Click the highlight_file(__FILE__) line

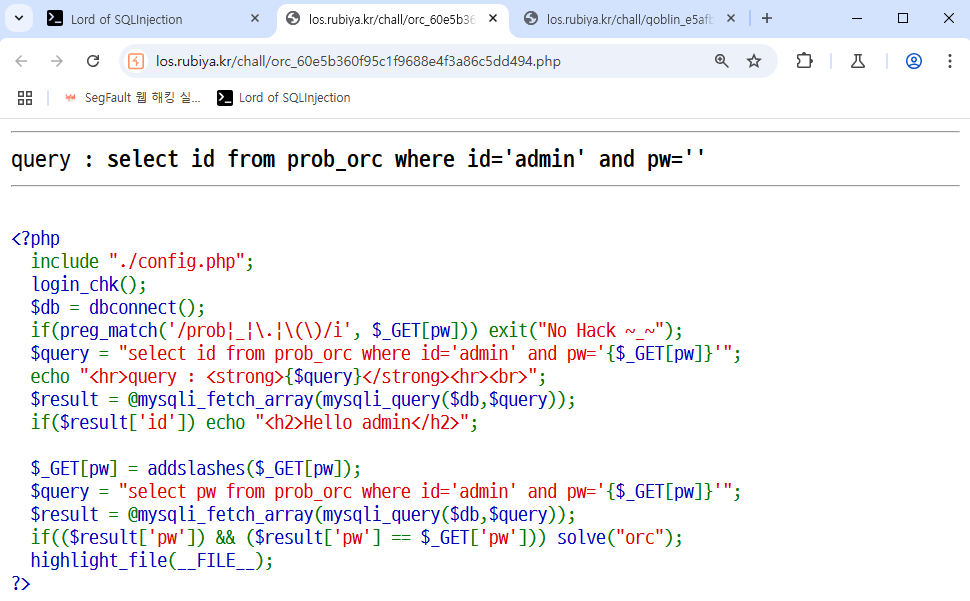(152, 560)
